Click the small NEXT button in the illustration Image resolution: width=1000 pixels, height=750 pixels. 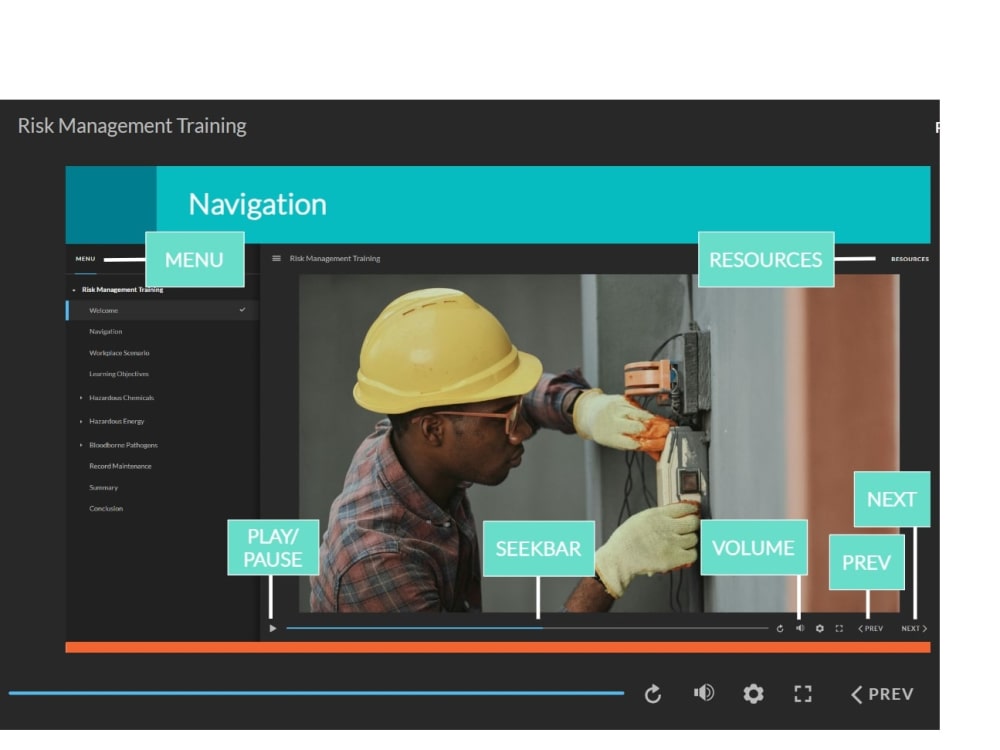pos(914,628)
